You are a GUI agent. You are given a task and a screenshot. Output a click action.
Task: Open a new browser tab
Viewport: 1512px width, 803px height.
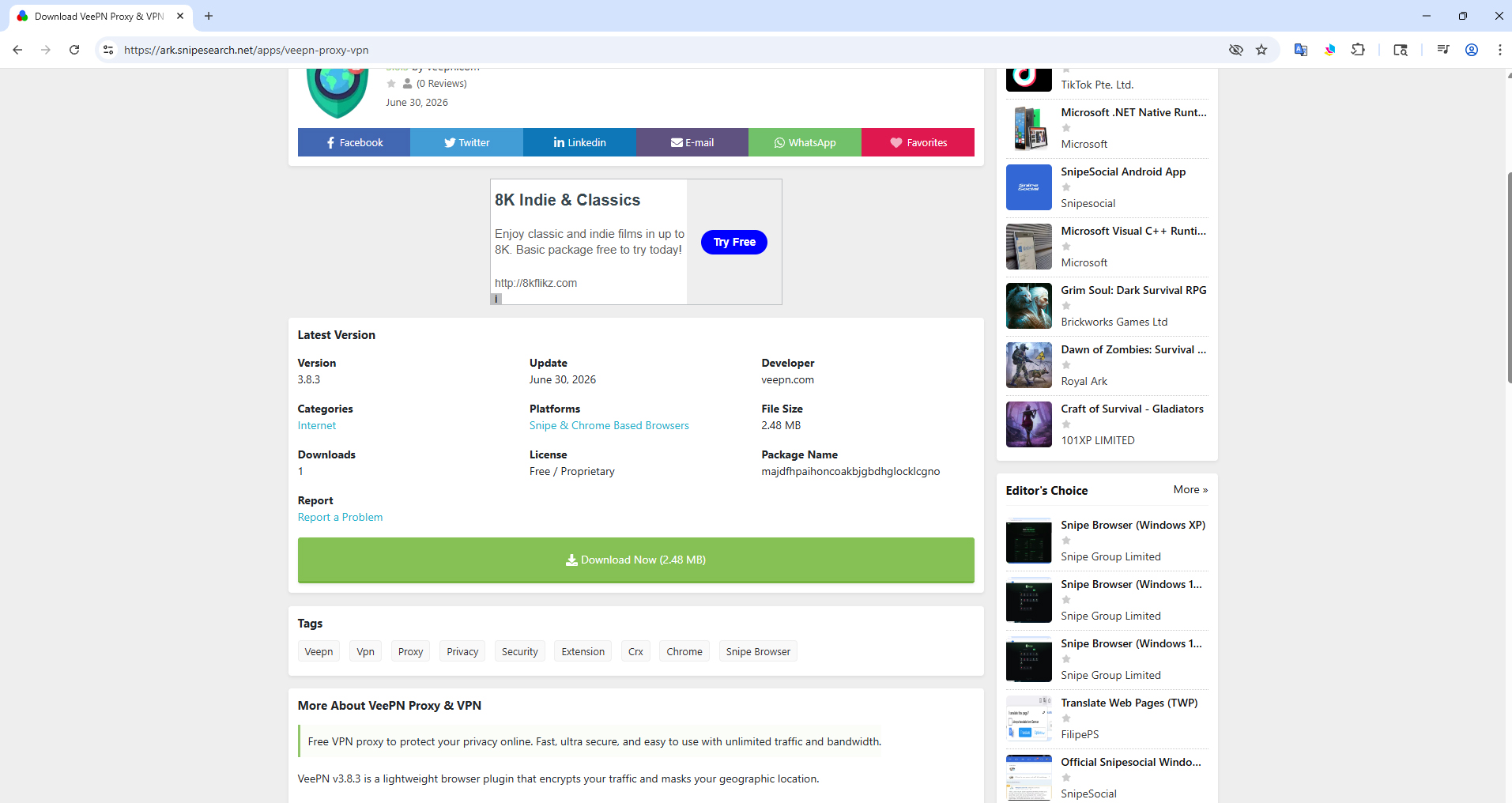pyautogui.click(x=209, y=16)
